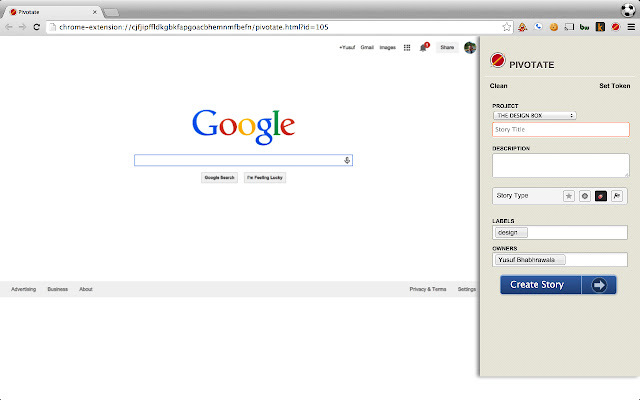The height and width of the screenshot is (400, 640).
Task: Open the Advertising footer link
Action: (x=23, y=289)
